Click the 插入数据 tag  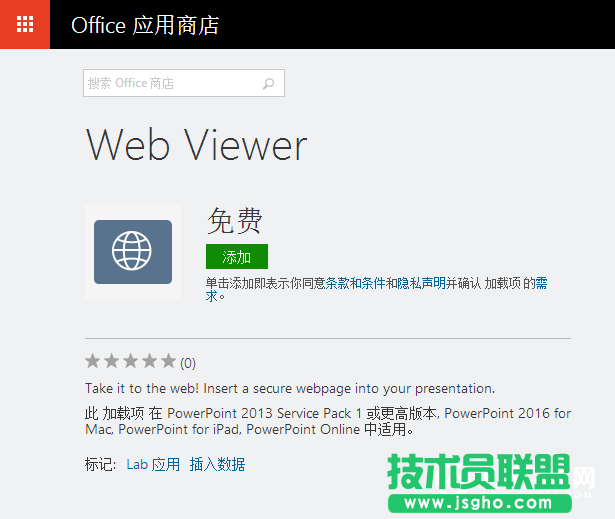[x=217, y=465]
